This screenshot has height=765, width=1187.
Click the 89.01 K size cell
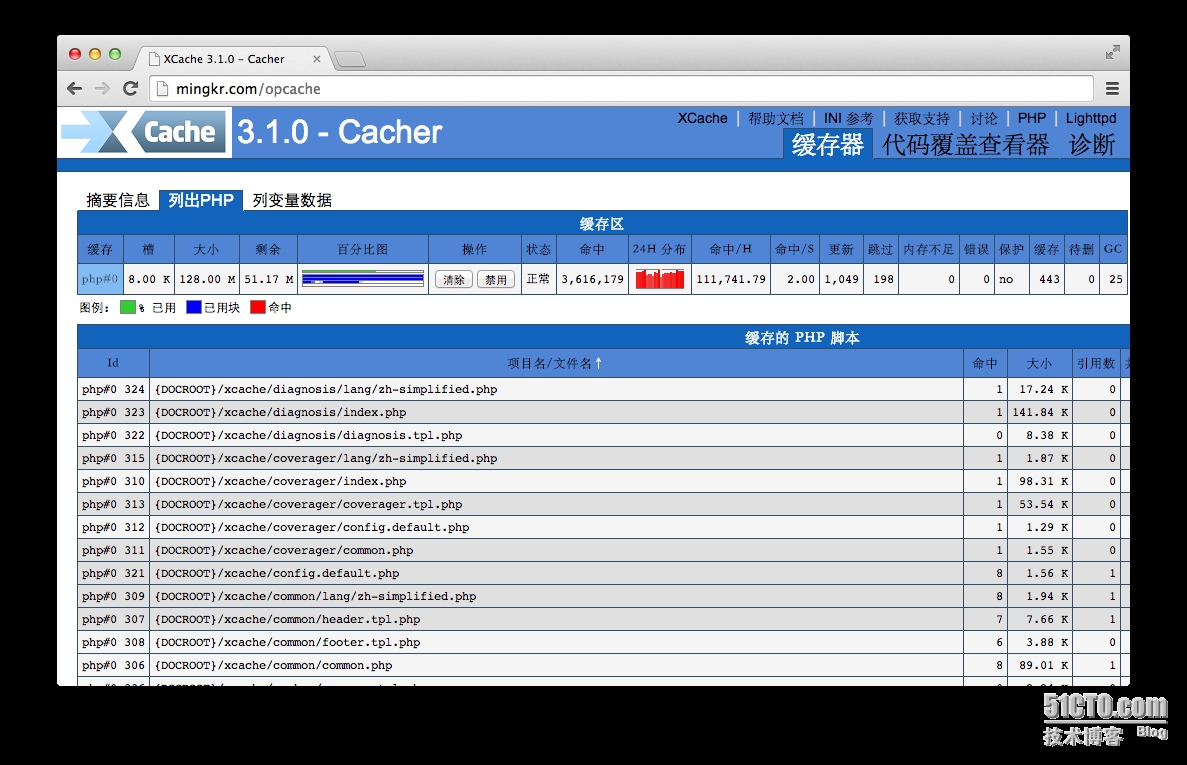[x=1039, y=665]
